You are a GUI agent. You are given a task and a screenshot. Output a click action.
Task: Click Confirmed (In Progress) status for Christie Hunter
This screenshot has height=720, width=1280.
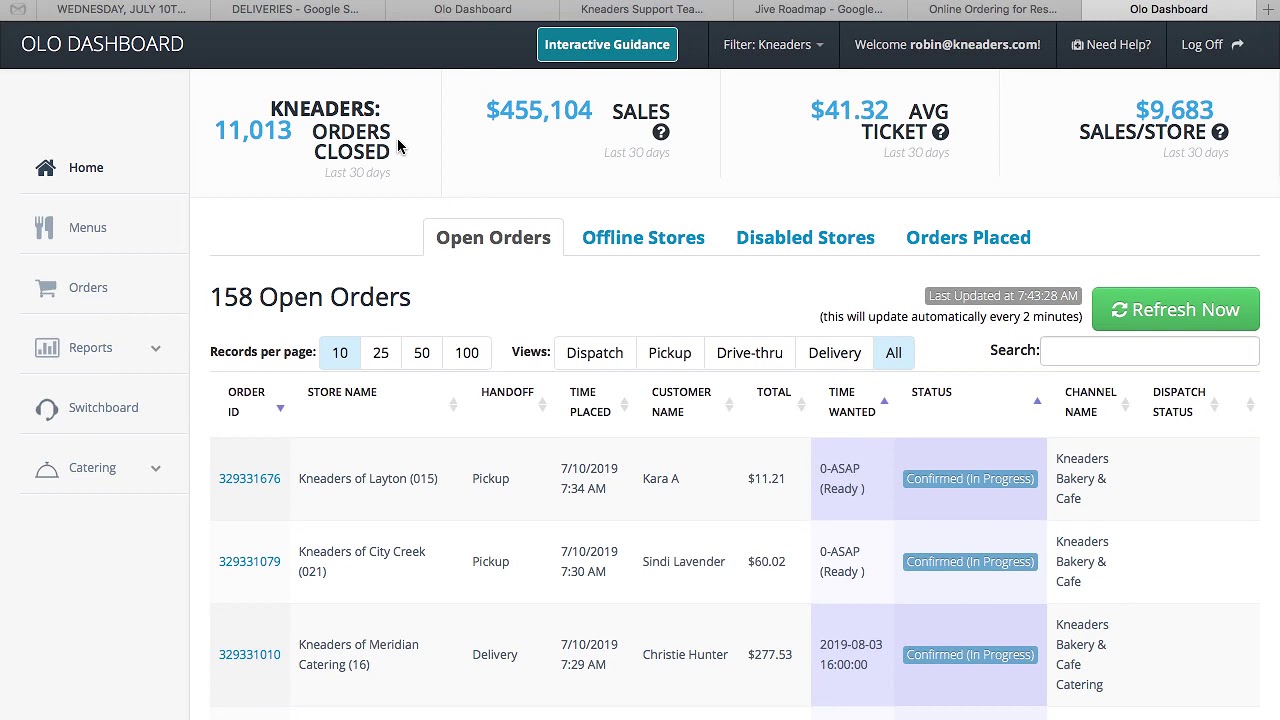pyautogui.click(x=970, y=655)
